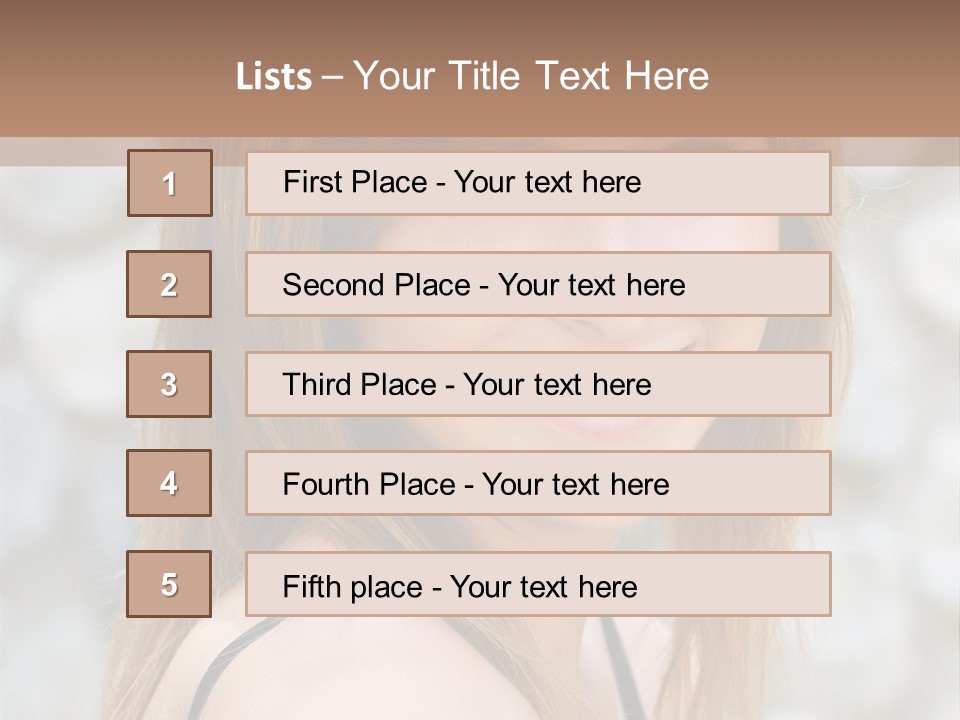Select the Your Title Text Here heading

click(x=531, y=76)
